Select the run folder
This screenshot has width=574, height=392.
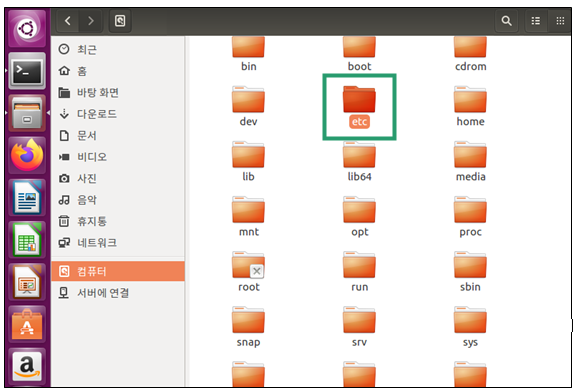click(x=359, y=272)
